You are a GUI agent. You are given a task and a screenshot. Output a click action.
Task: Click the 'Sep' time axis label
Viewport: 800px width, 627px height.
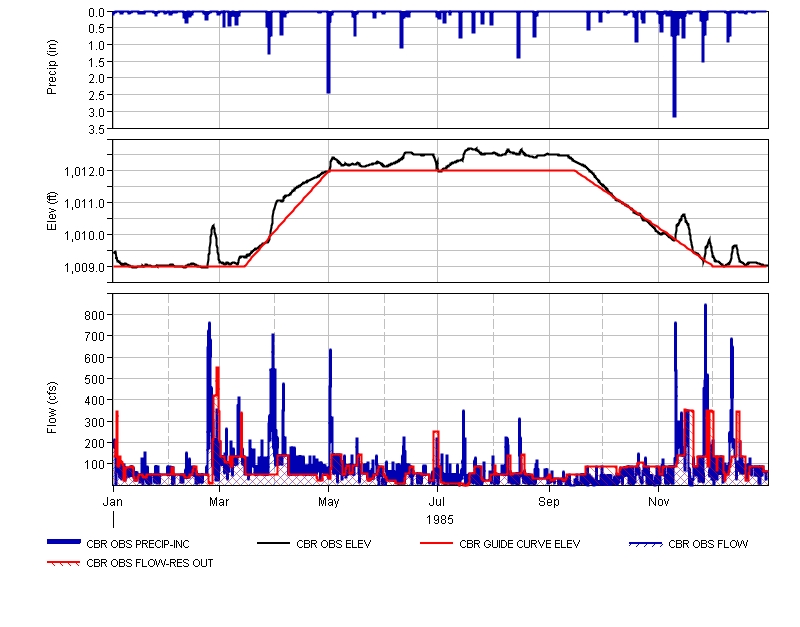coord(549,502)
